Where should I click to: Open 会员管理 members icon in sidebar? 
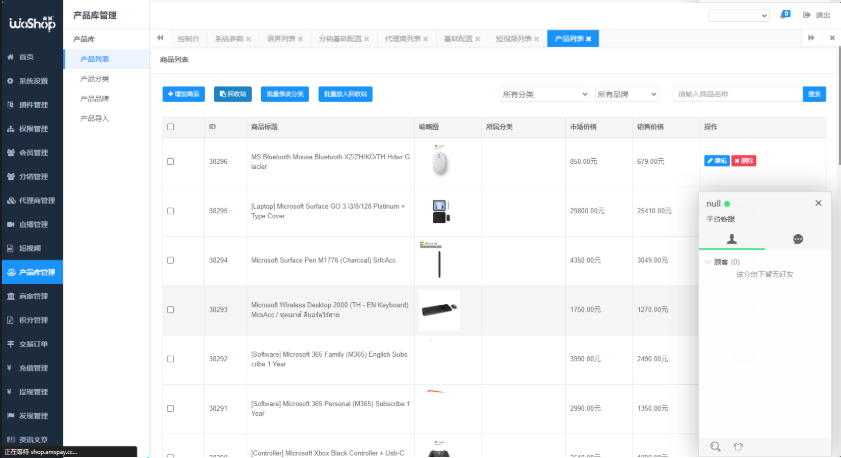(x=10, y=152)
